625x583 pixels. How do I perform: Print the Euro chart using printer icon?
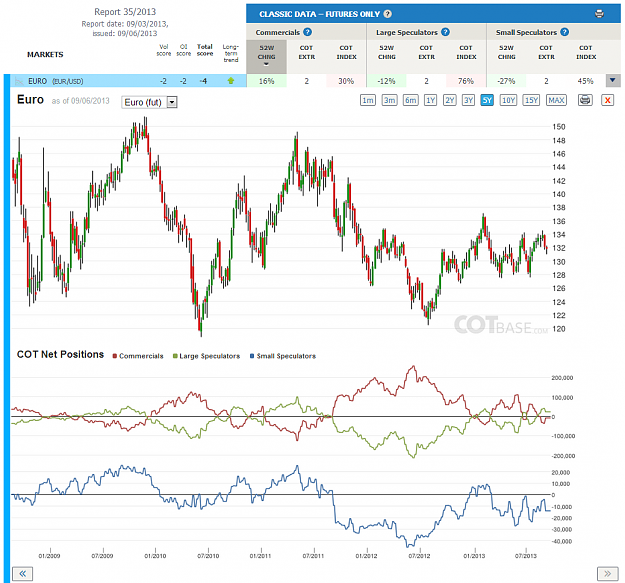coord(585,100)
